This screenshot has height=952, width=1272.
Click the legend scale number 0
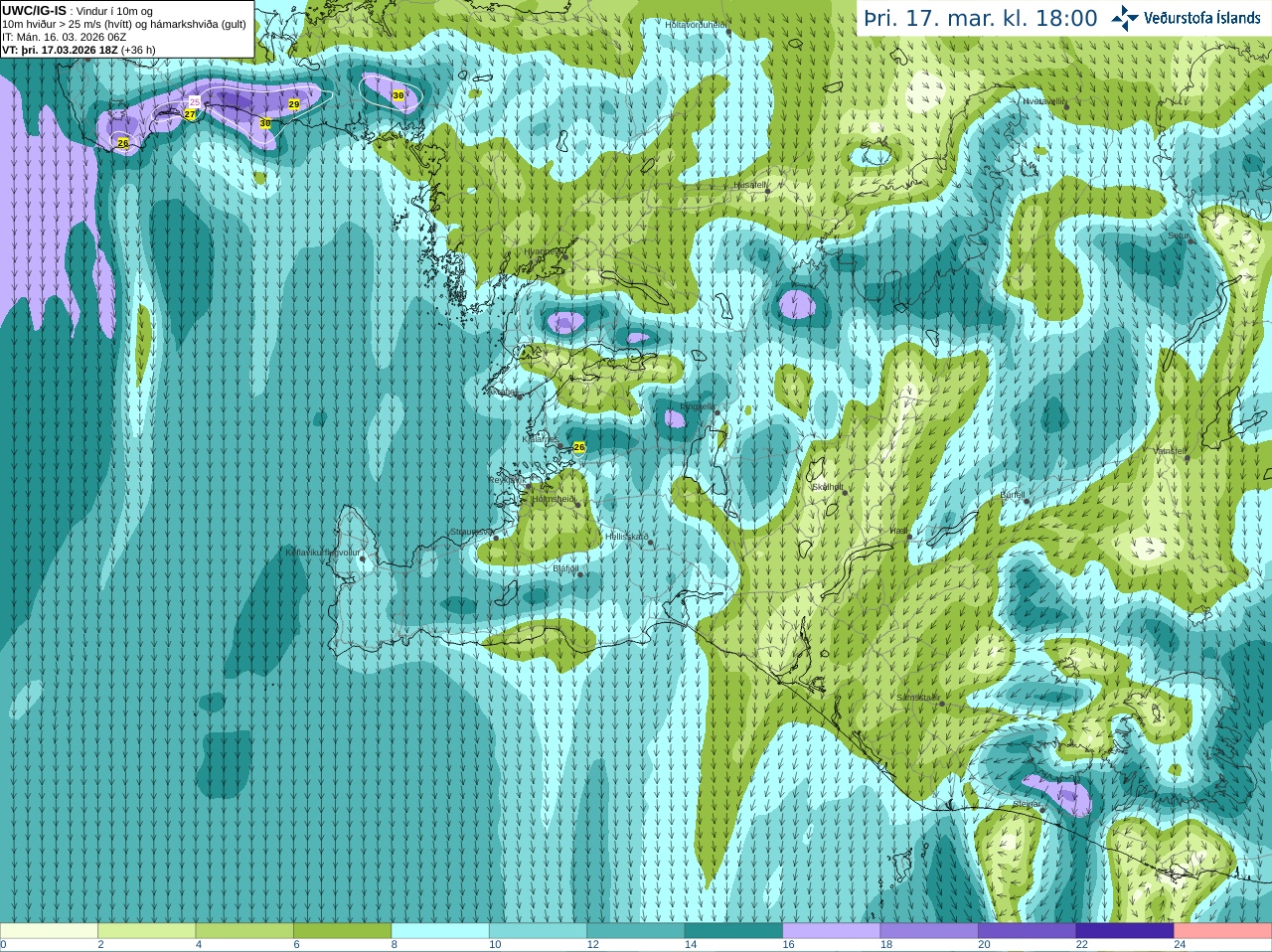tap(3, 946)
